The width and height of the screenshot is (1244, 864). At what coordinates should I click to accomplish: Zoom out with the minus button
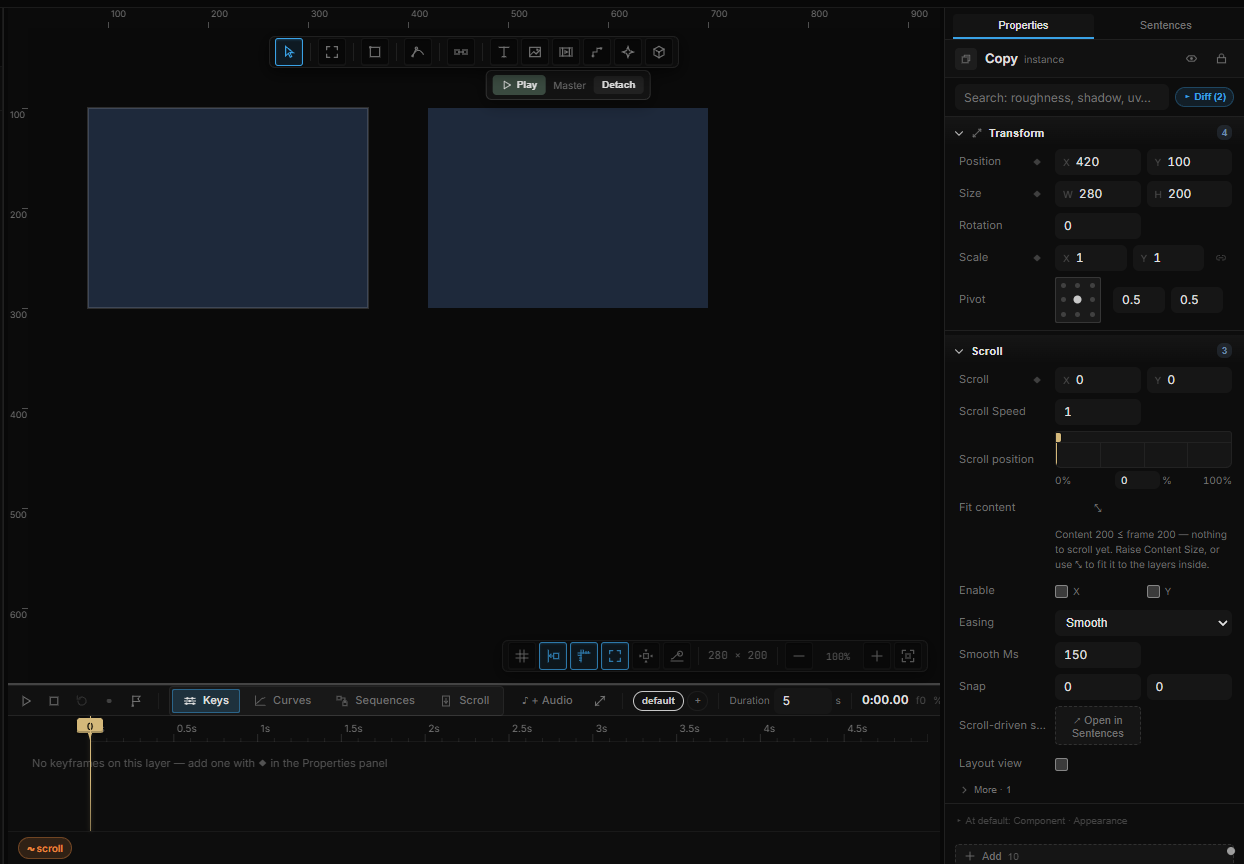point(799,656)
